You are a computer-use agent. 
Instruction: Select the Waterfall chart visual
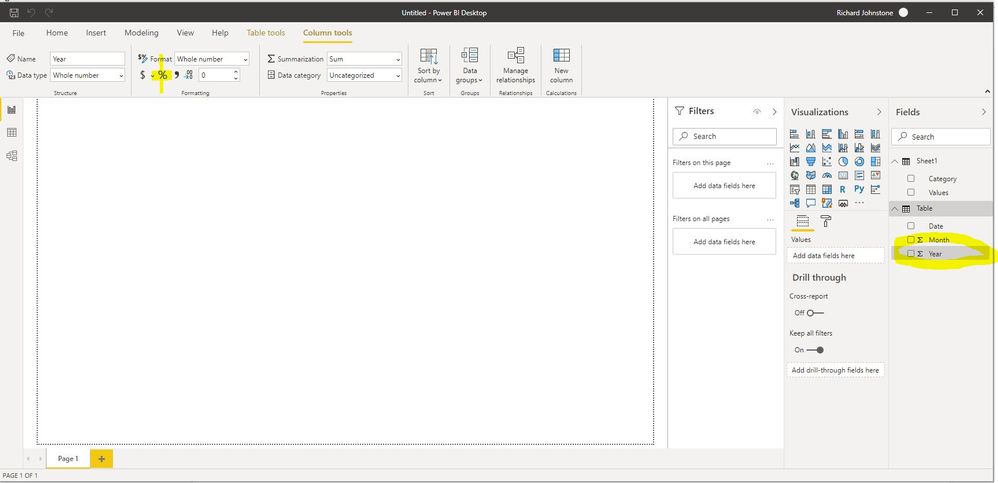tap(794, 162)
